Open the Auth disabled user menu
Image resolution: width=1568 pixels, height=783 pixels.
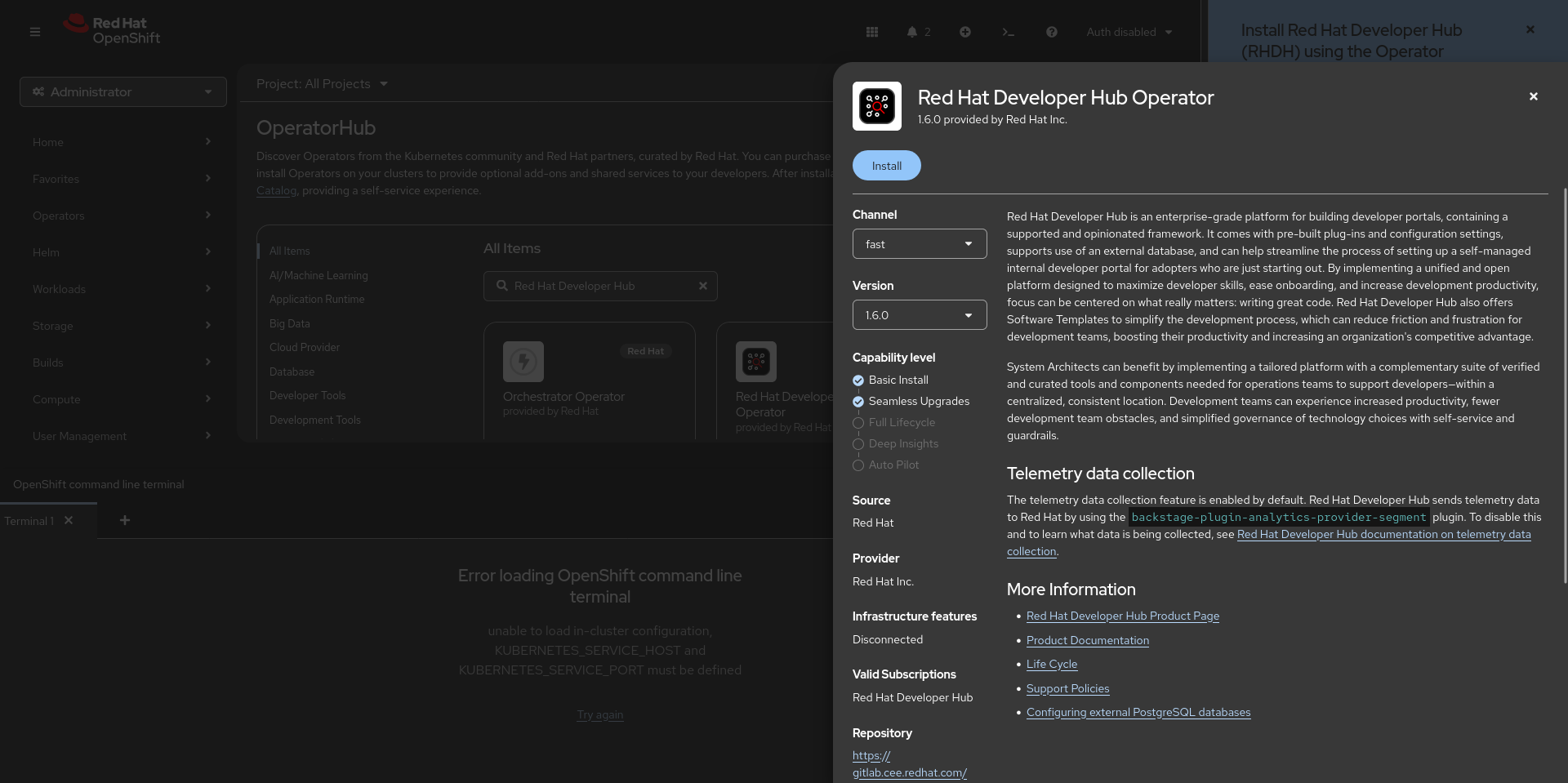(x=1129, y=32)
